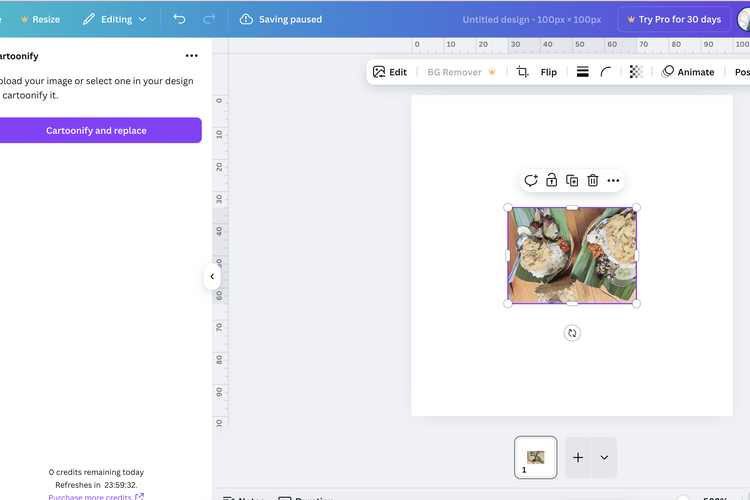
Task: Click the trash delete icon above image
Action: [x=593, y=180]
